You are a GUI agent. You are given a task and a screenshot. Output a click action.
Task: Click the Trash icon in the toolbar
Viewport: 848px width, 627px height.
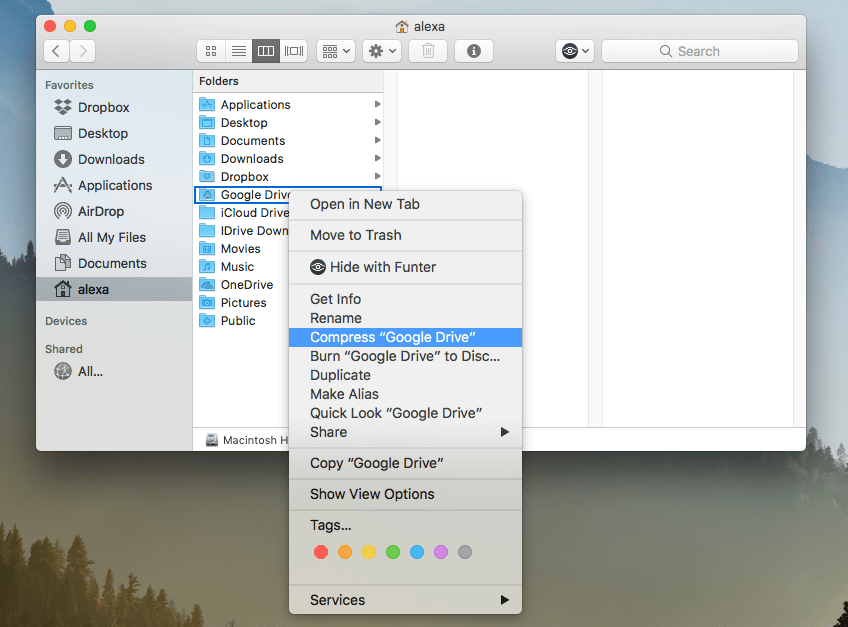coord(428,50)
